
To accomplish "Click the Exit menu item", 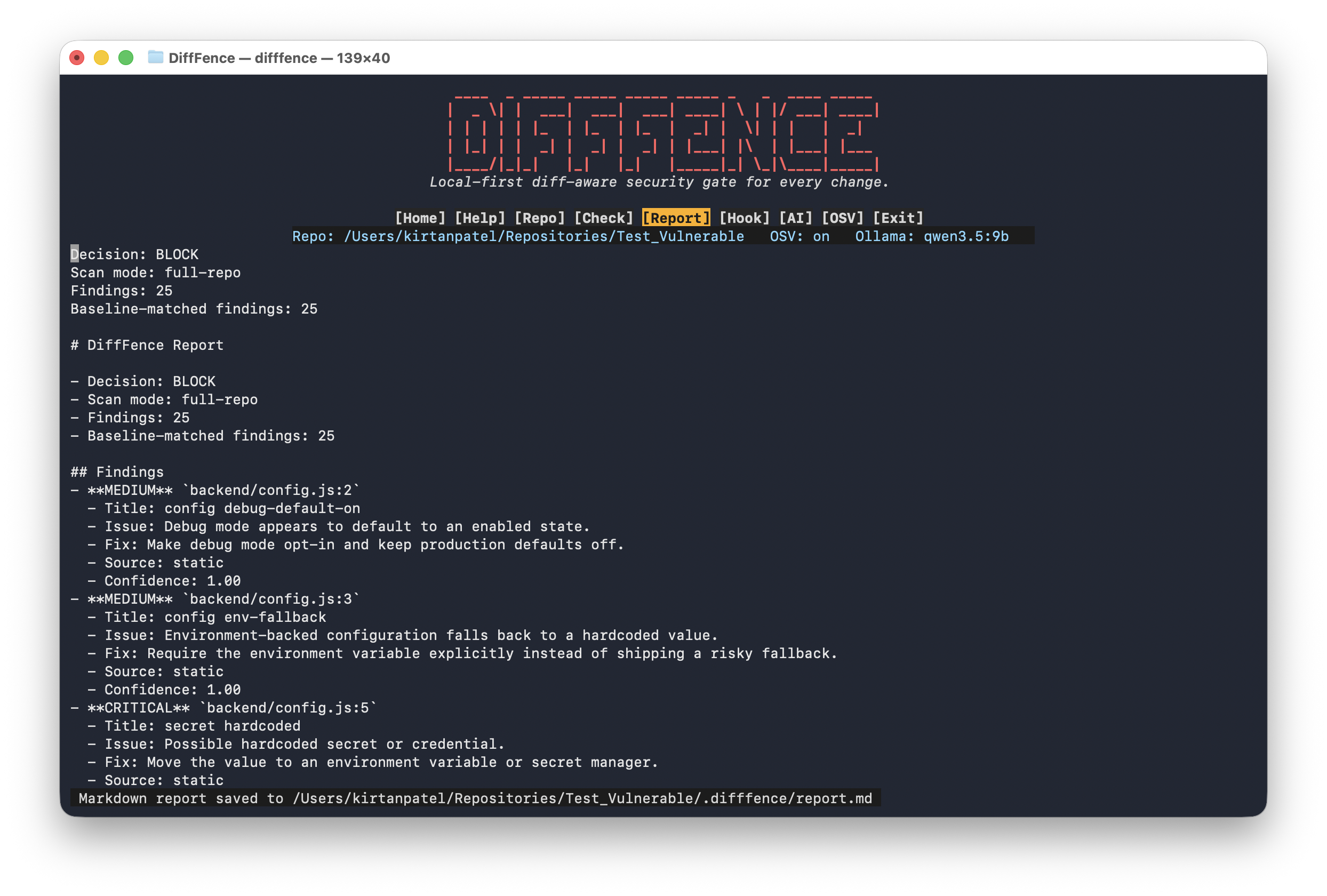I will tap(898, 218).
